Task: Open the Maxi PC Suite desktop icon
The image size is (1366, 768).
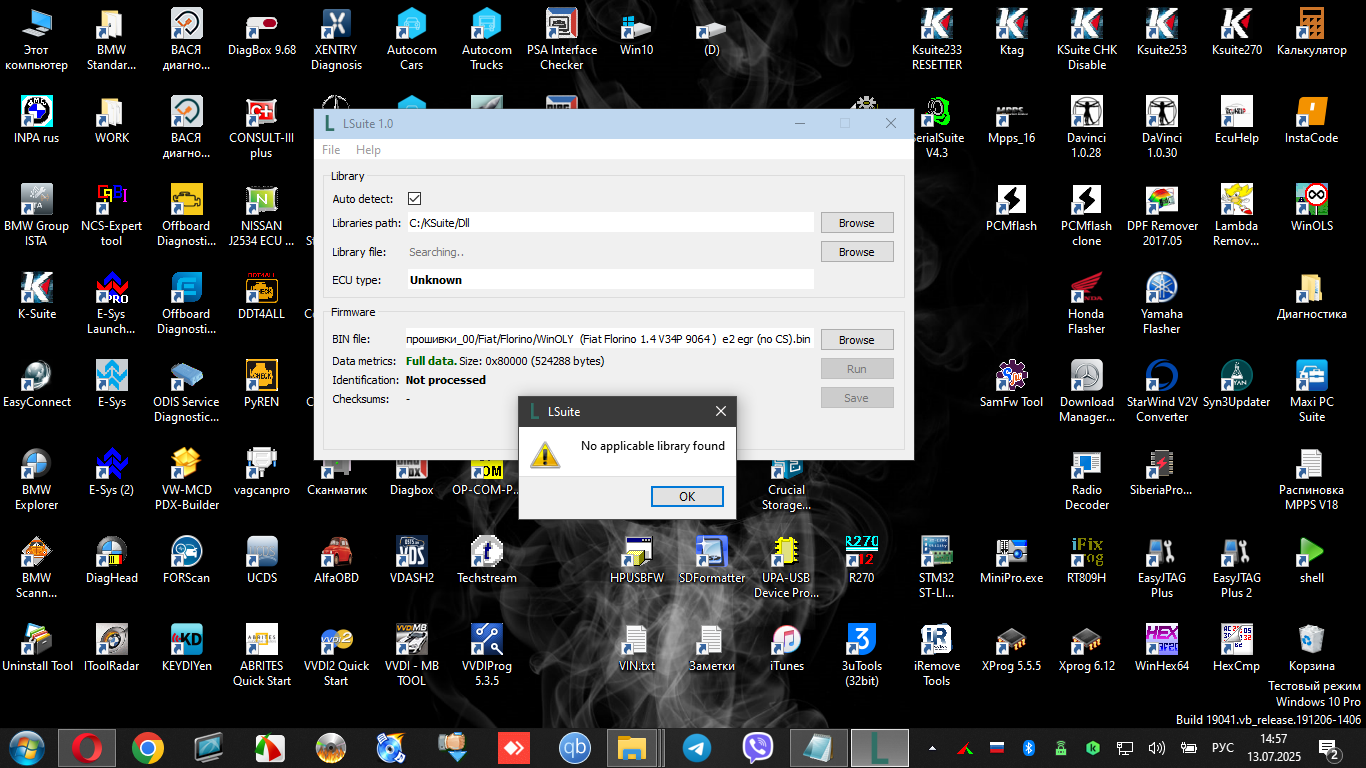Action: click(x=1312, y=392)
